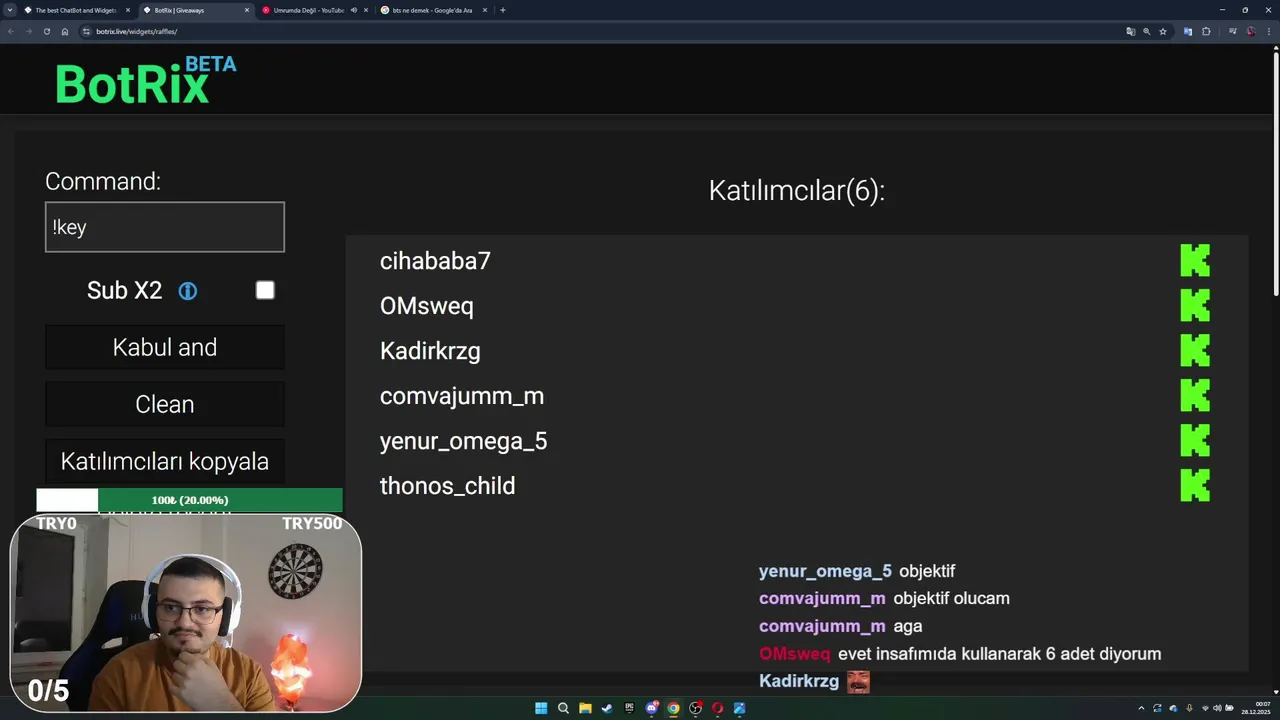The width and height of the screenshot is (1280, 720).
Task: Click the Clean button
Action: click(165, 404)
